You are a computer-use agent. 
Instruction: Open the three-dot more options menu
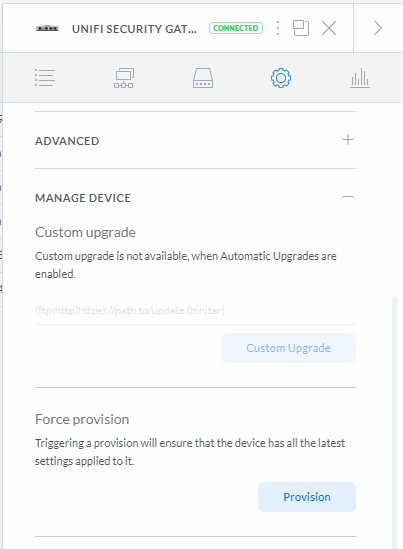[278, 28]
